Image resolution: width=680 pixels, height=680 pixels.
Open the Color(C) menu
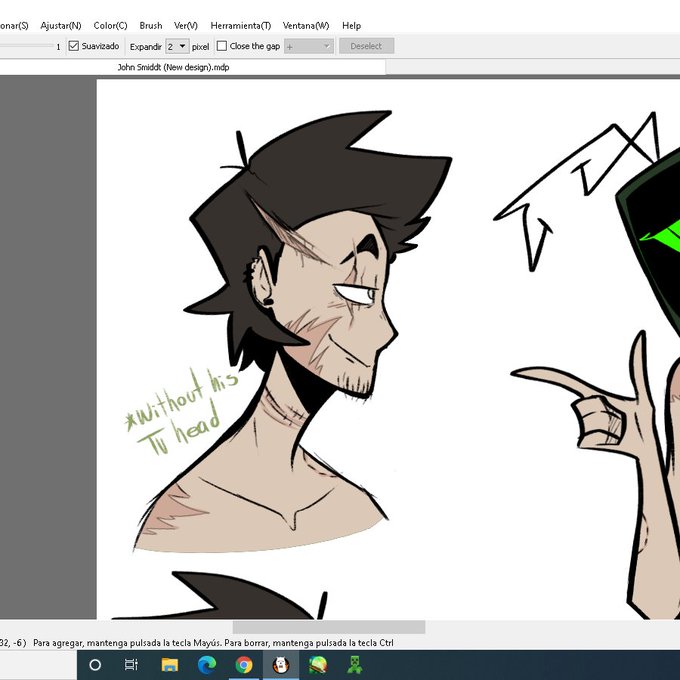click(110, 26)
